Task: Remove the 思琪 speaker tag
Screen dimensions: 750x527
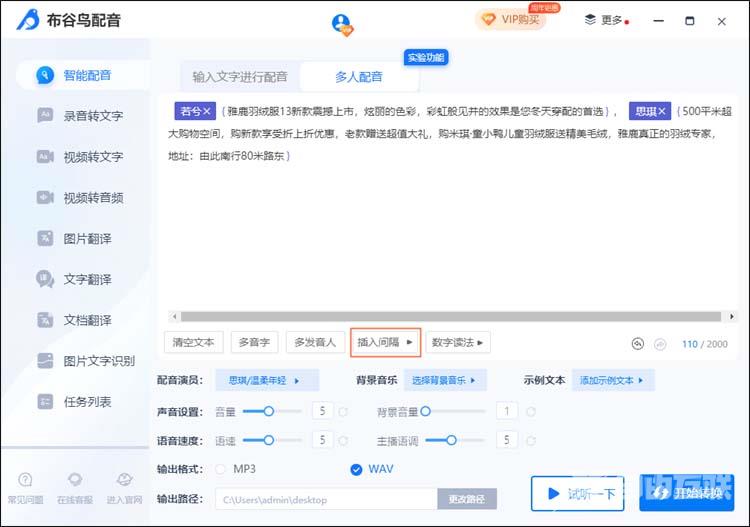Action: (662, 111)
